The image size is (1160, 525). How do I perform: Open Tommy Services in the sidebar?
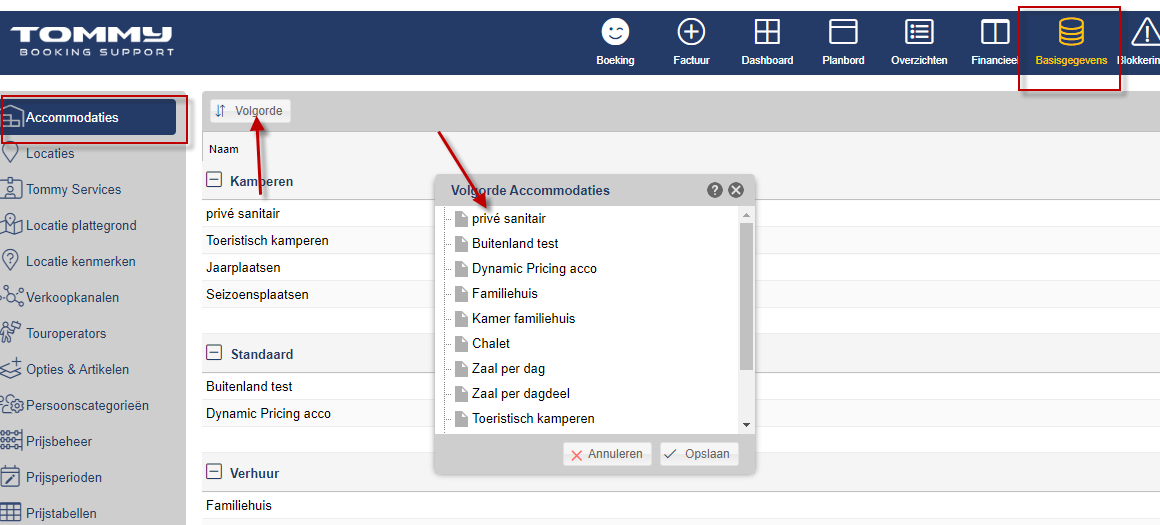click(73, 189)
